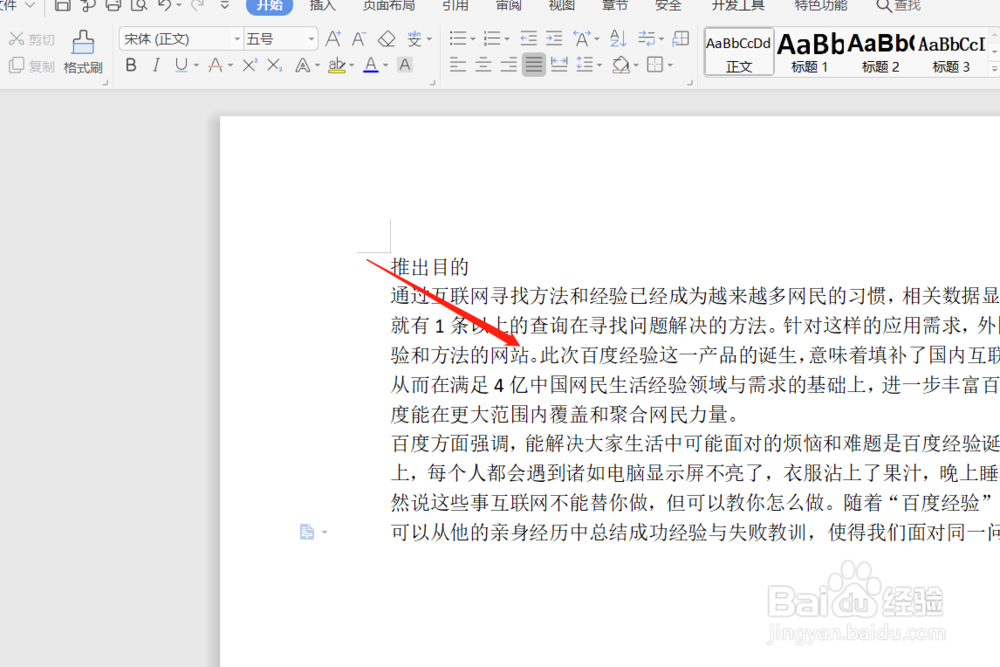
Task: Clear formatting with the eraser icon
Action: click(386, 39)
